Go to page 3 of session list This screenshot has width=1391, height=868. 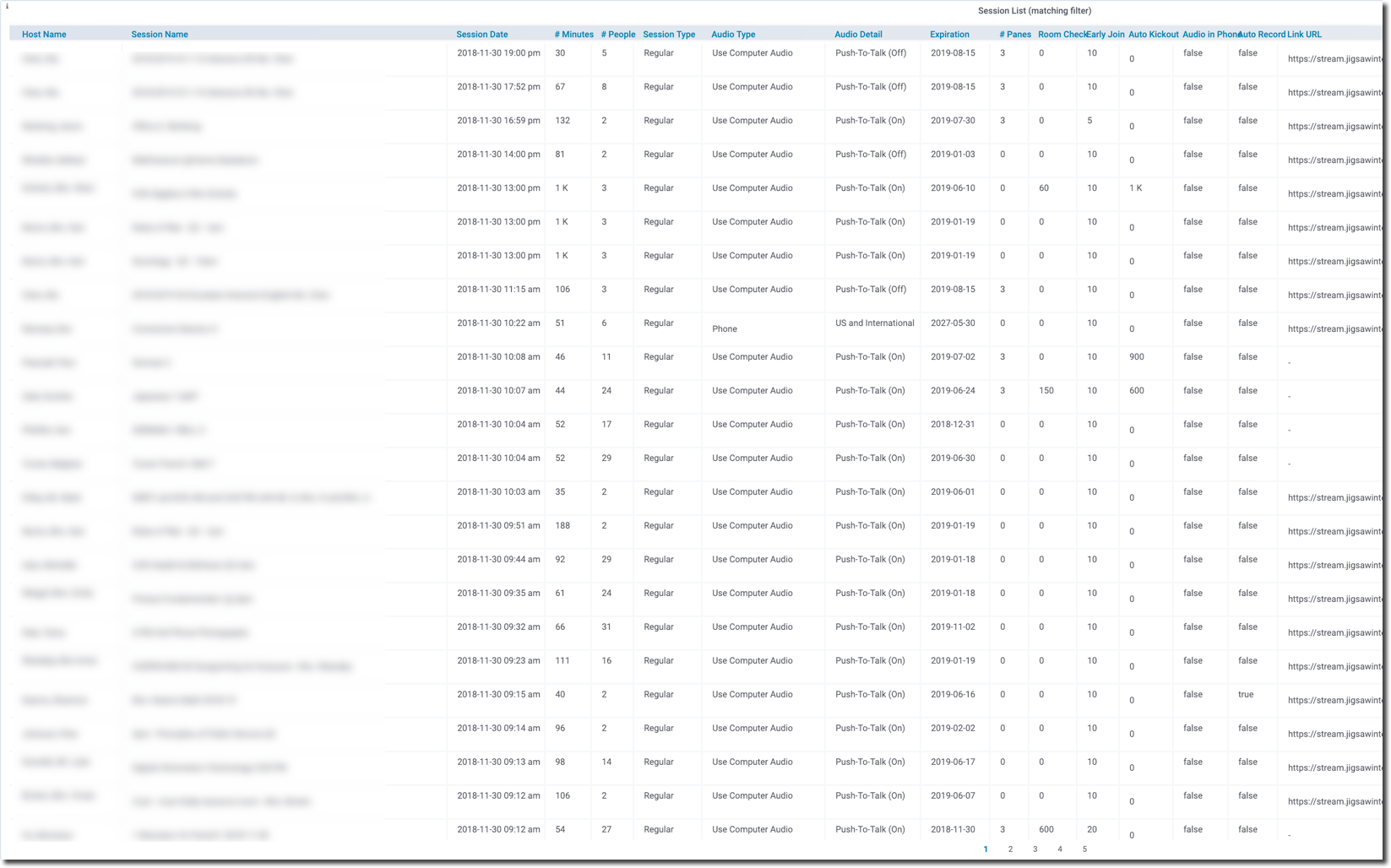[x=1035, y=849]
